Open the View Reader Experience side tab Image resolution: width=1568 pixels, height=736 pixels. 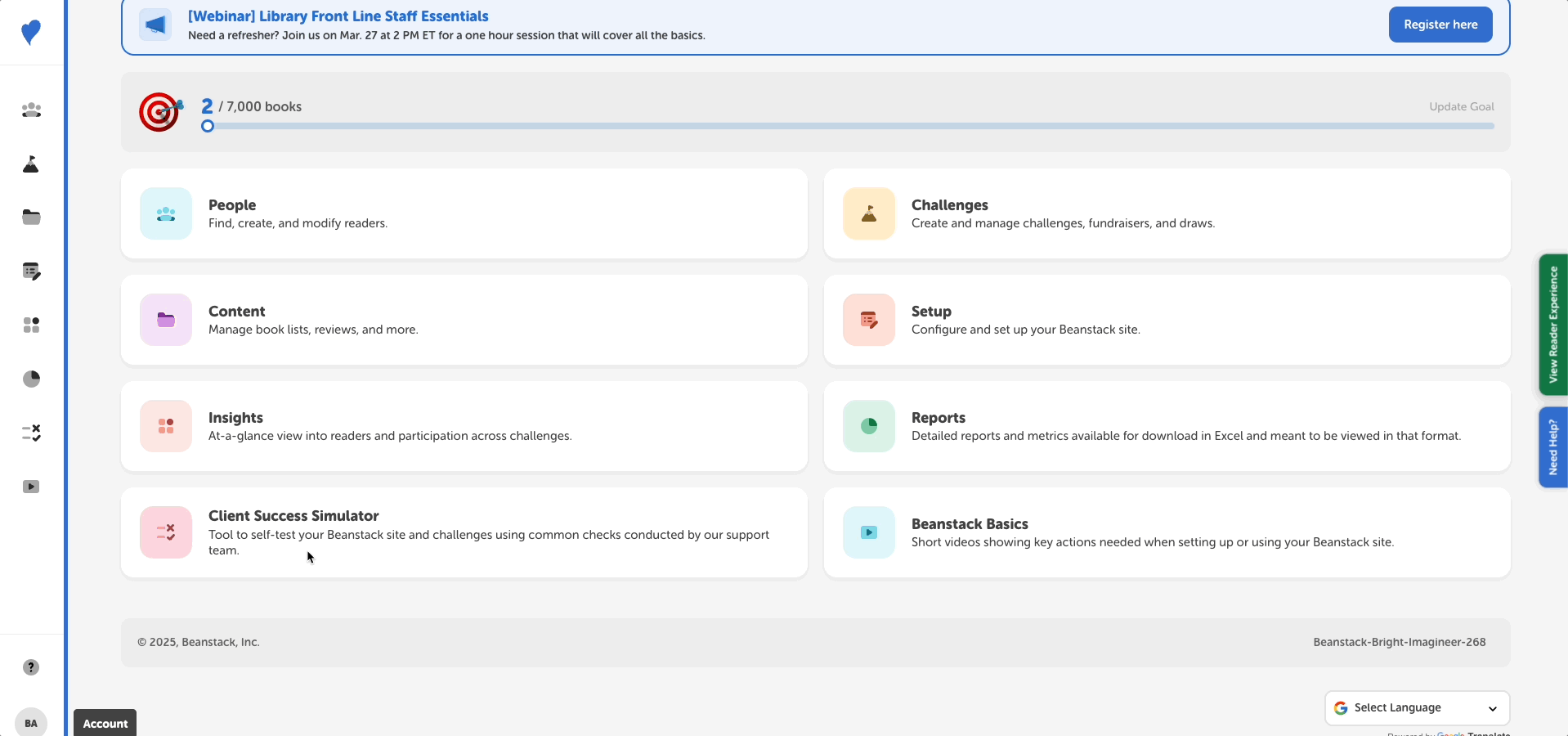[1552, 324]
